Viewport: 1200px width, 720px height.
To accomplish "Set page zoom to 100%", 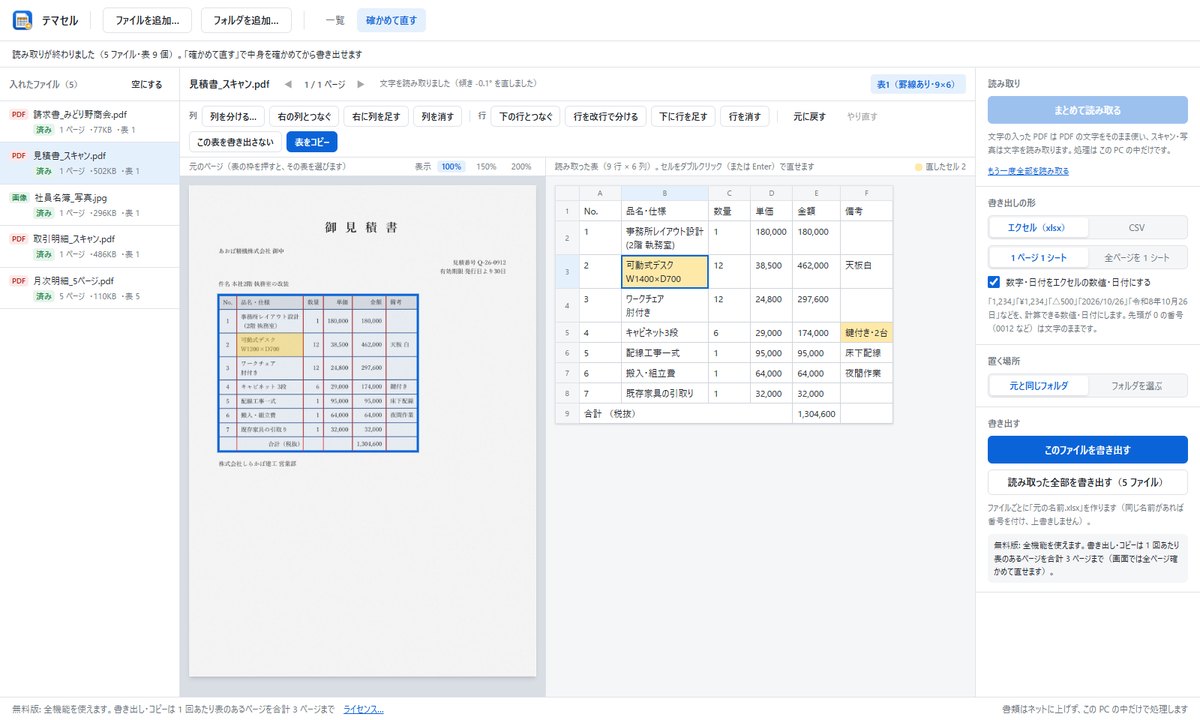I will click(452, 166).
